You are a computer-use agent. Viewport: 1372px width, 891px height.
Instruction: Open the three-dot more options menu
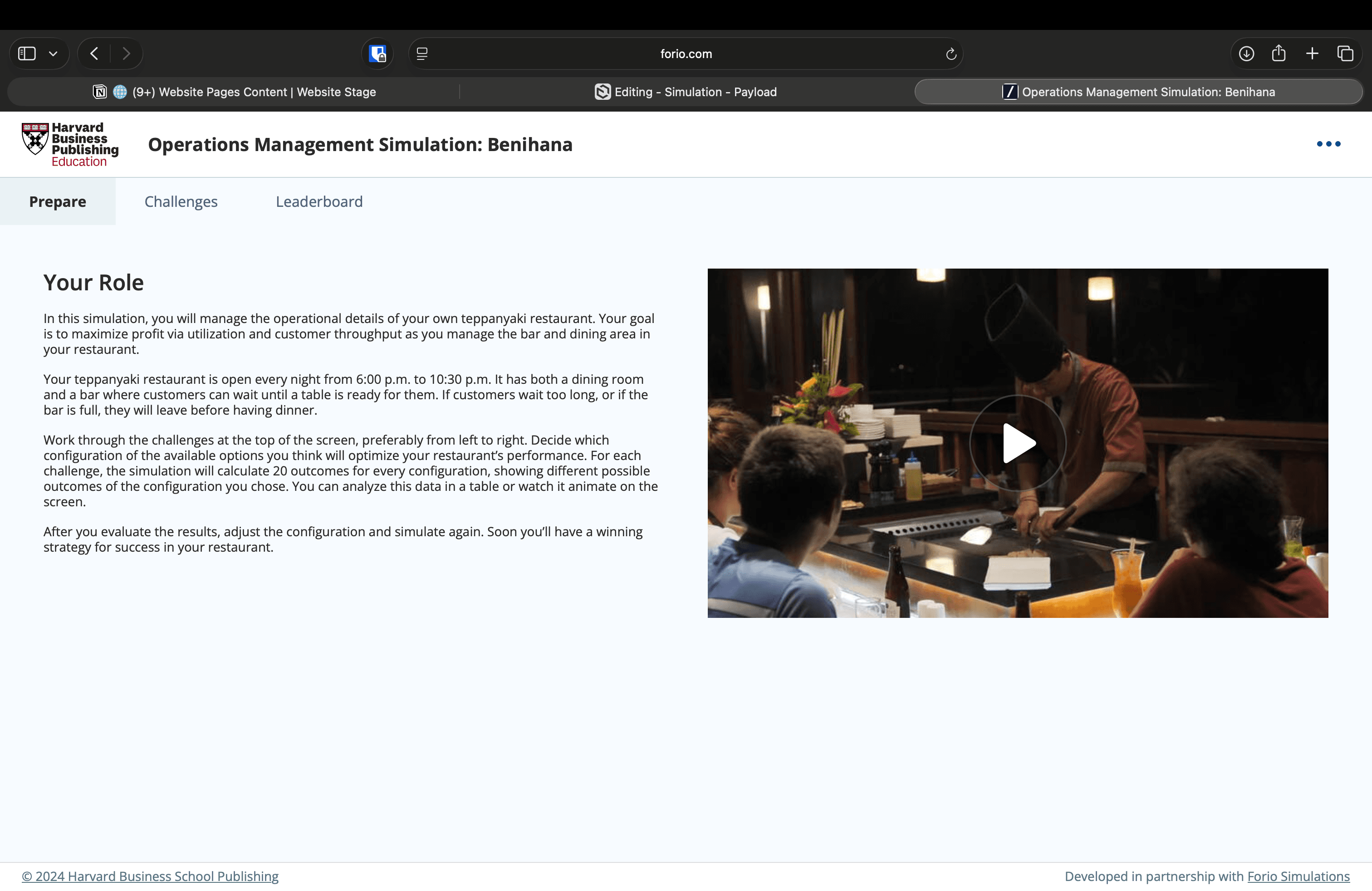pyautogui.click(x=1328, y=144)
